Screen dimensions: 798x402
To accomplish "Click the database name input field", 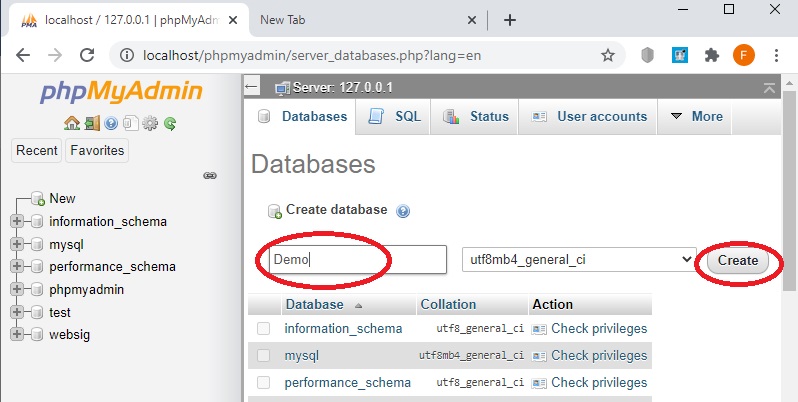I will point(358,260).
